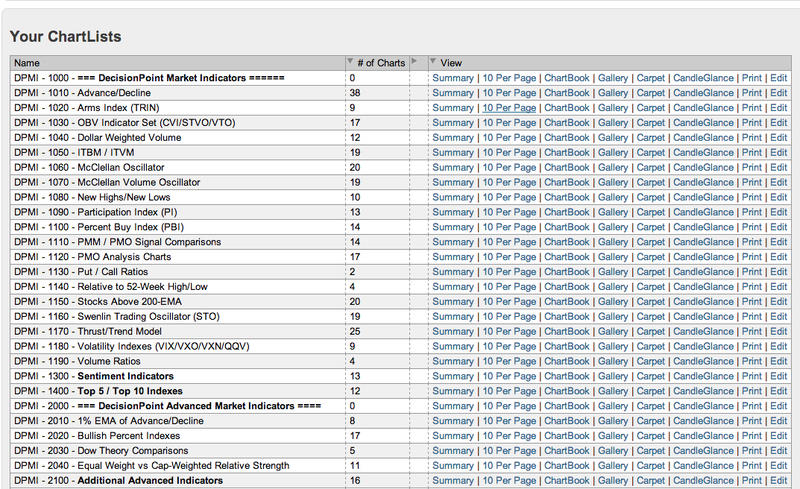The width and height of the screenshot is (800, 489).
Task: Open Summary for Swenlin Trading Oscillator (STO)
Action: 453,316
